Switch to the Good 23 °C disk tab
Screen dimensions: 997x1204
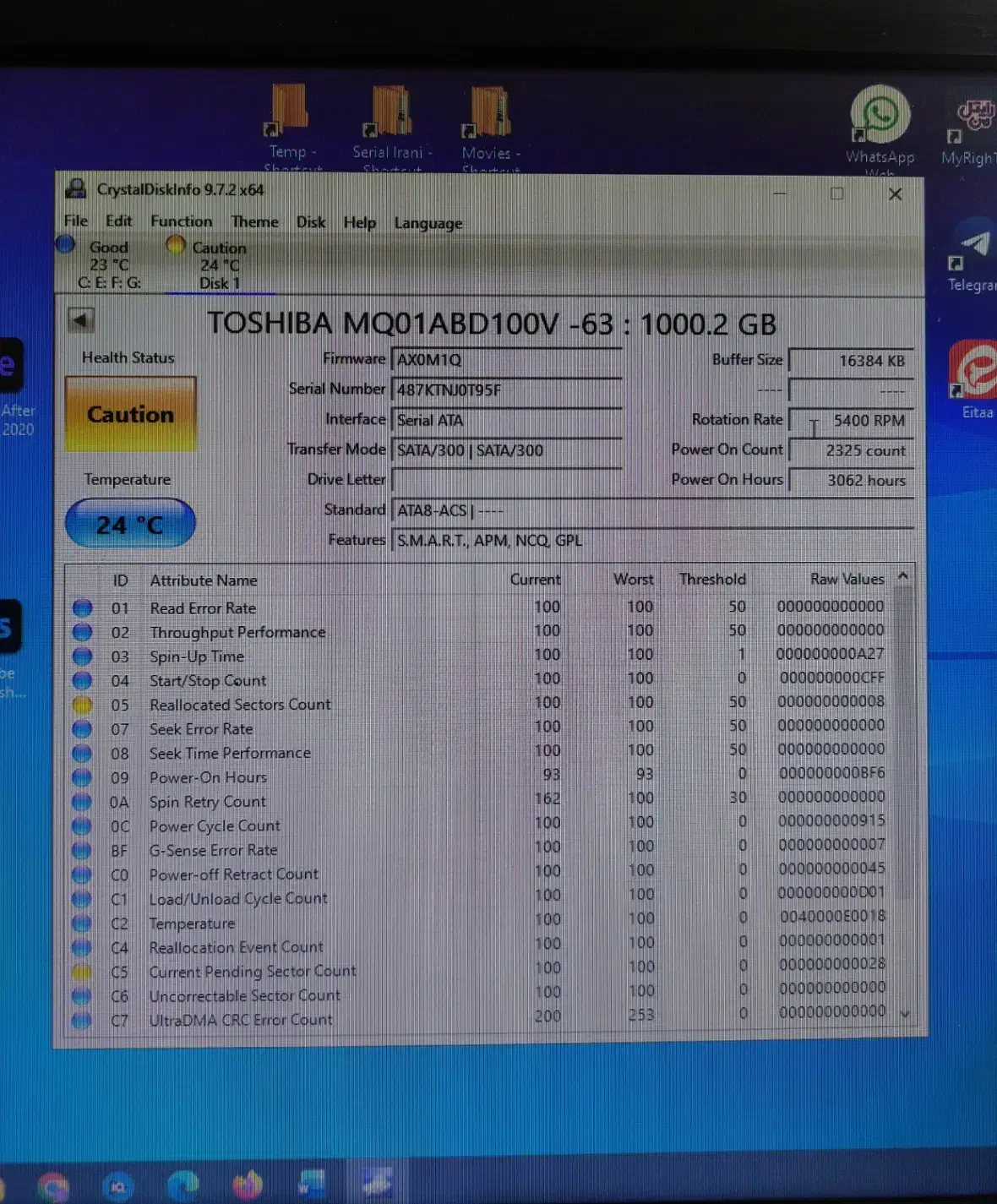click(108, 264)
